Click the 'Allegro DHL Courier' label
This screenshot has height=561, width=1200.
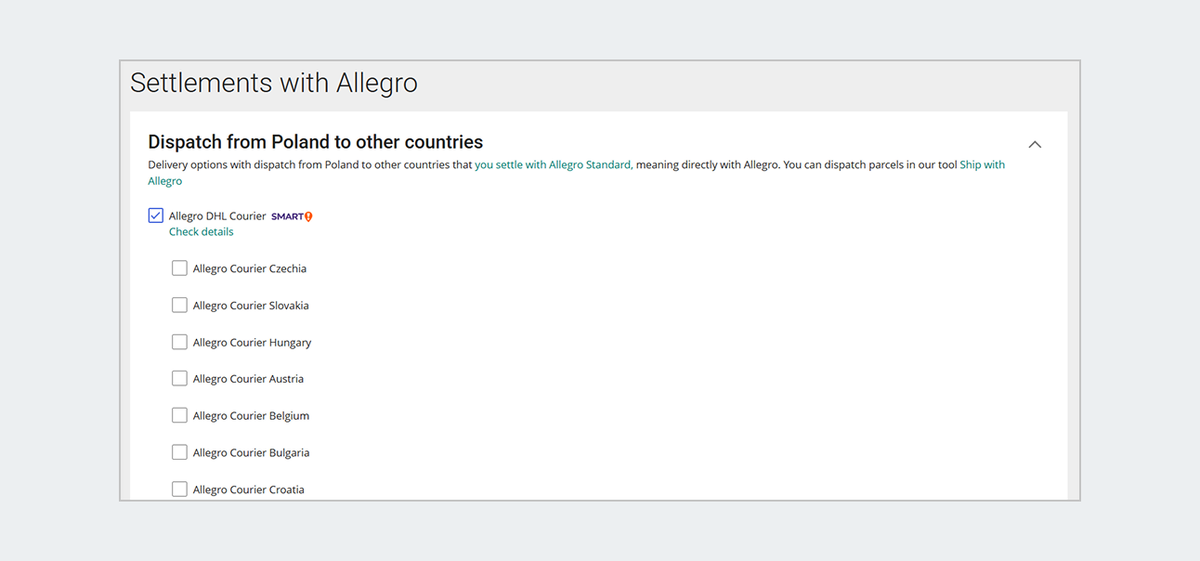[218, 216]
